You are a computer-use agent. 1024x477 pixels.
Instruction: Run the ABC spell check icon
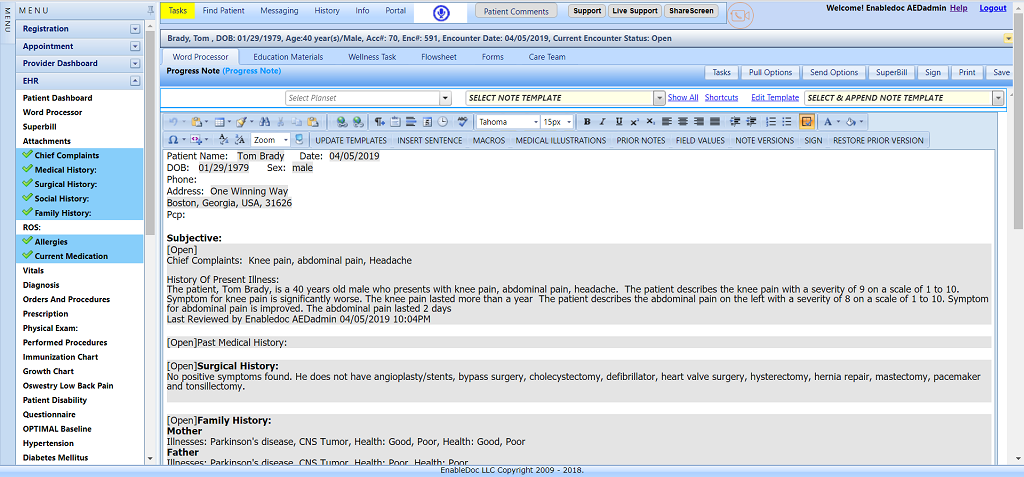click(462, 122)
